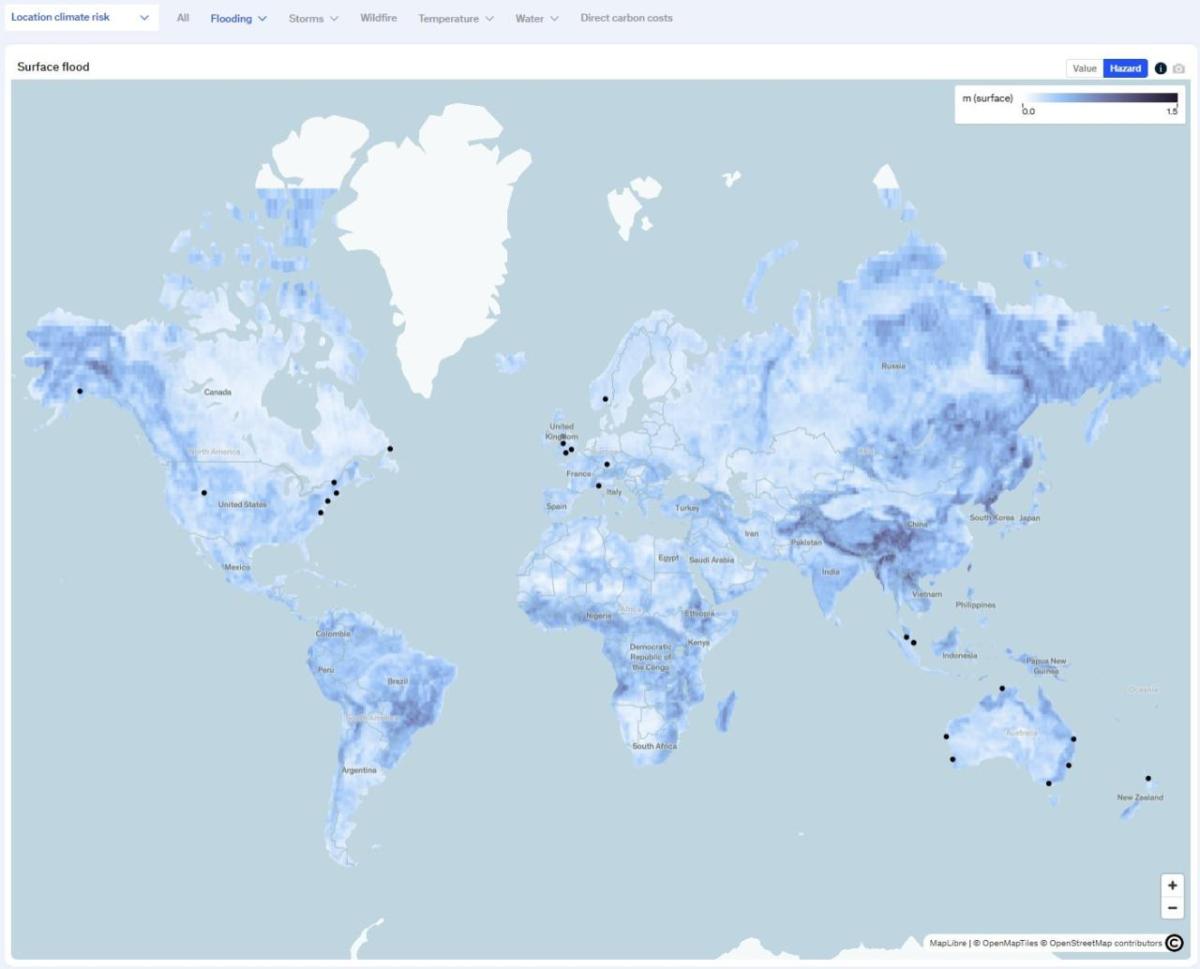Expand the Temperature dropdown
The height and width of the screenshot is (969, 1200).
click(x=456, y=18)
